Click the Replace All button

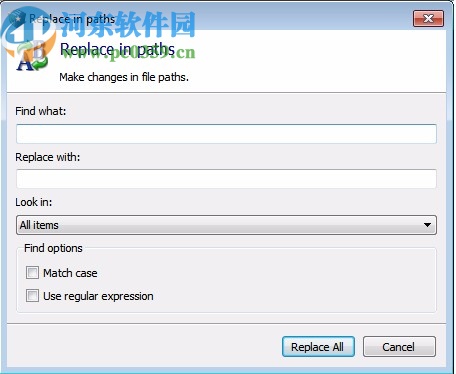click(318, 347)
